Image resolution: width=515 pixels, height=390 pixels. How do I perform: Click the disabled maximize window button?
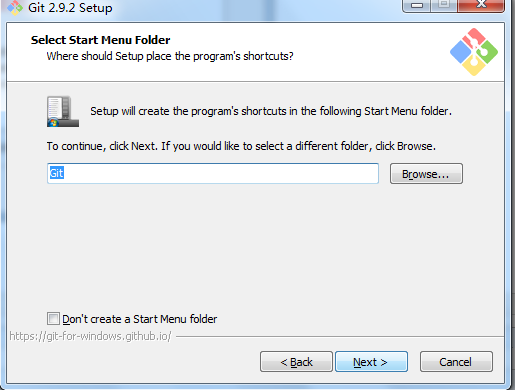444,6
